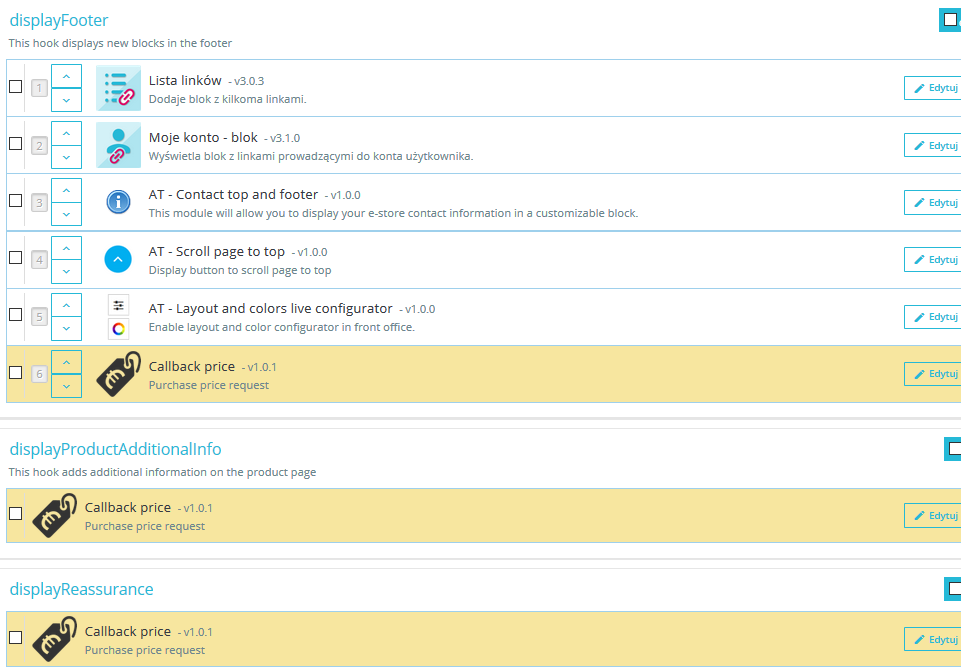This screenshot has width=961, height=667.
Task: Click Callback price tag icon in displayProductAdditionalInfo
Action: [55, 516]
